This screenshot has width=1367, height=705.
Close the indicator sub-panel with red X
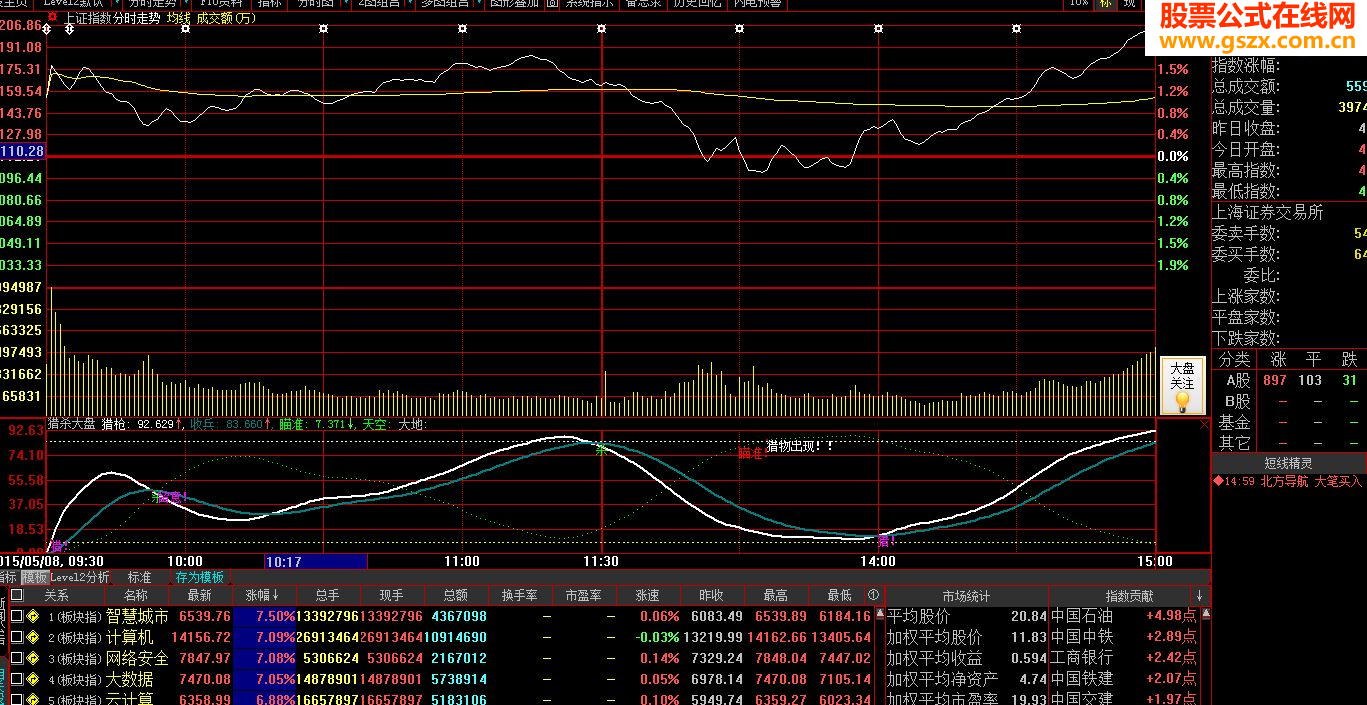coord(1204,424)
